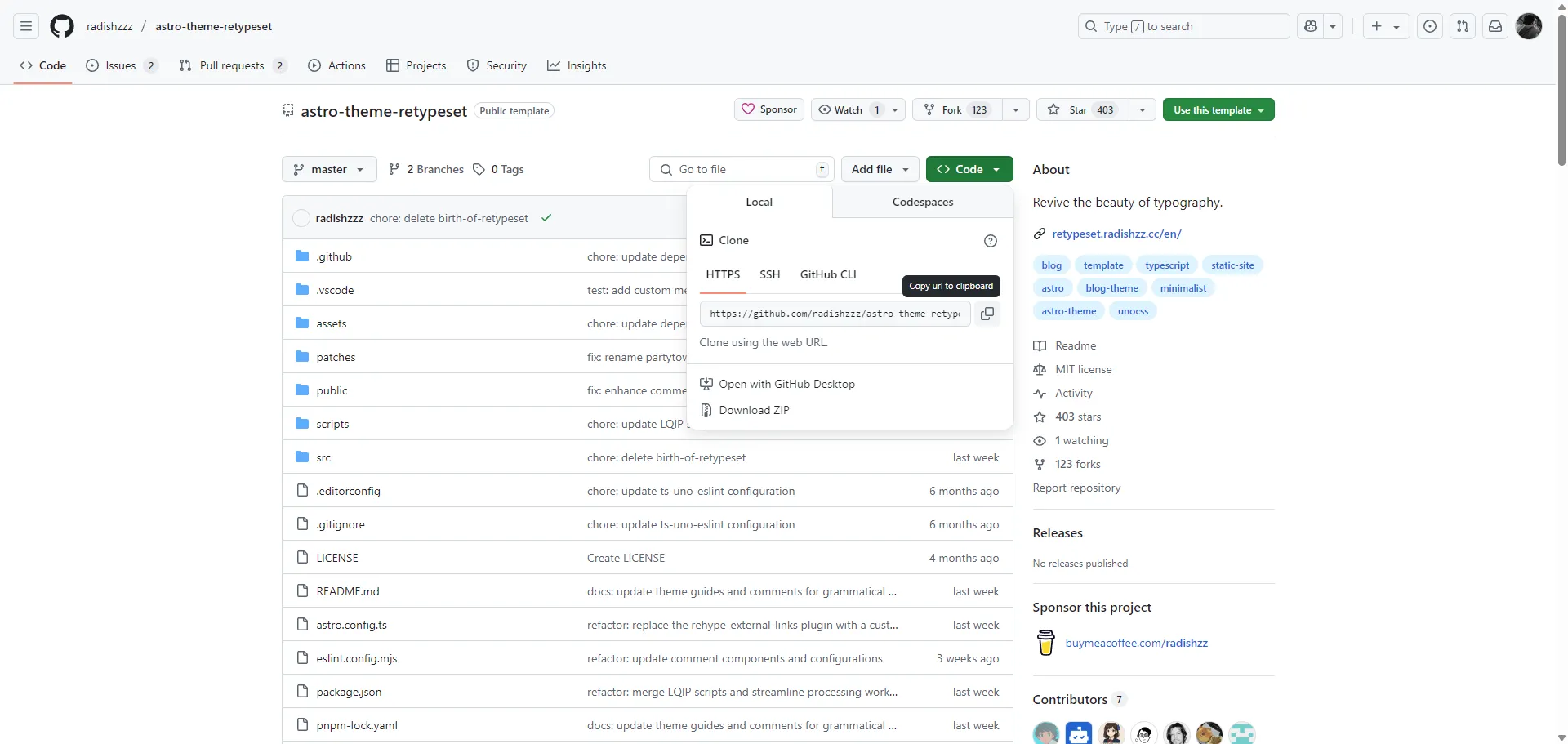Open eslint.config.mjs file

click(x=357, y=658)
